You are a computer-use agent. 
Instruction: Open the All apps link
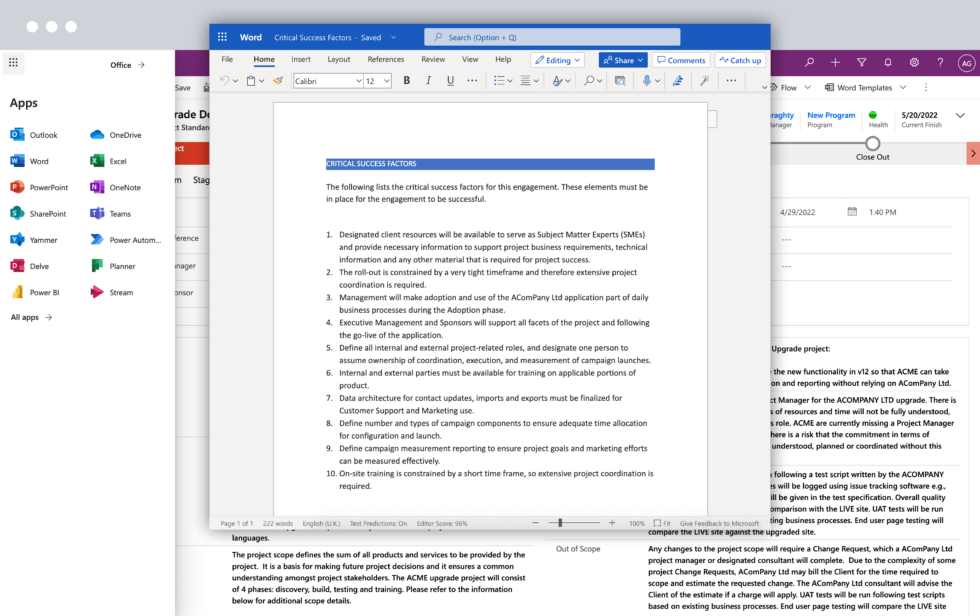pos(31,317)
